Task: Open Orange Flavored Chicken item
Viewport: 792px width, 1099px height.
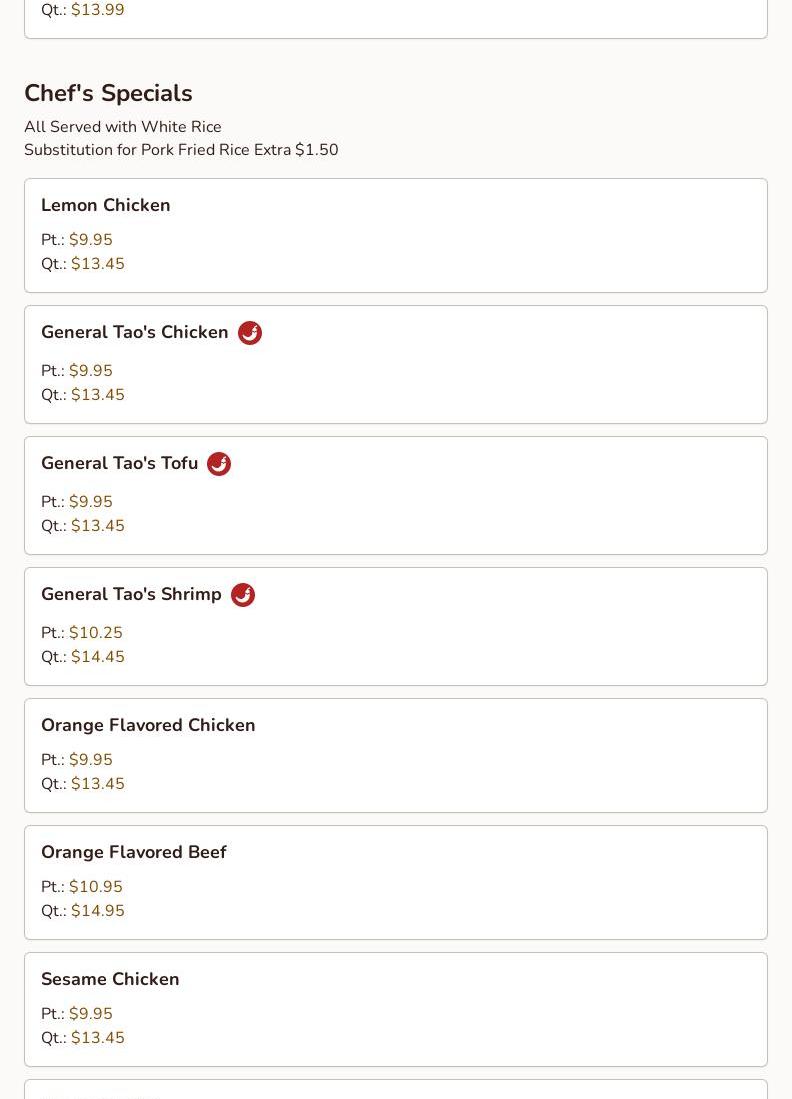Action: [148, 725]
